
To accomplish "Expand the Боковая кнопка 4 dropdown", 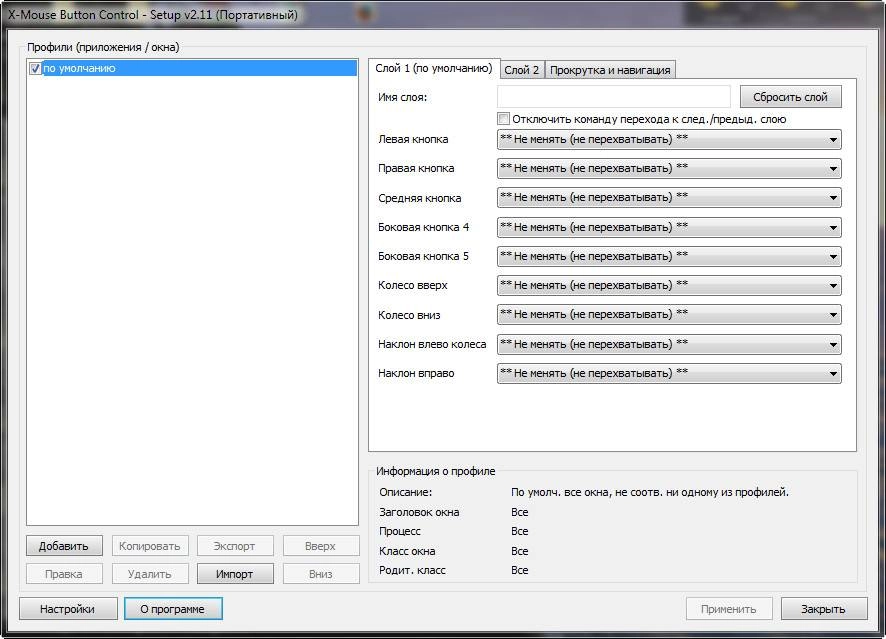I will click(669, 227).
